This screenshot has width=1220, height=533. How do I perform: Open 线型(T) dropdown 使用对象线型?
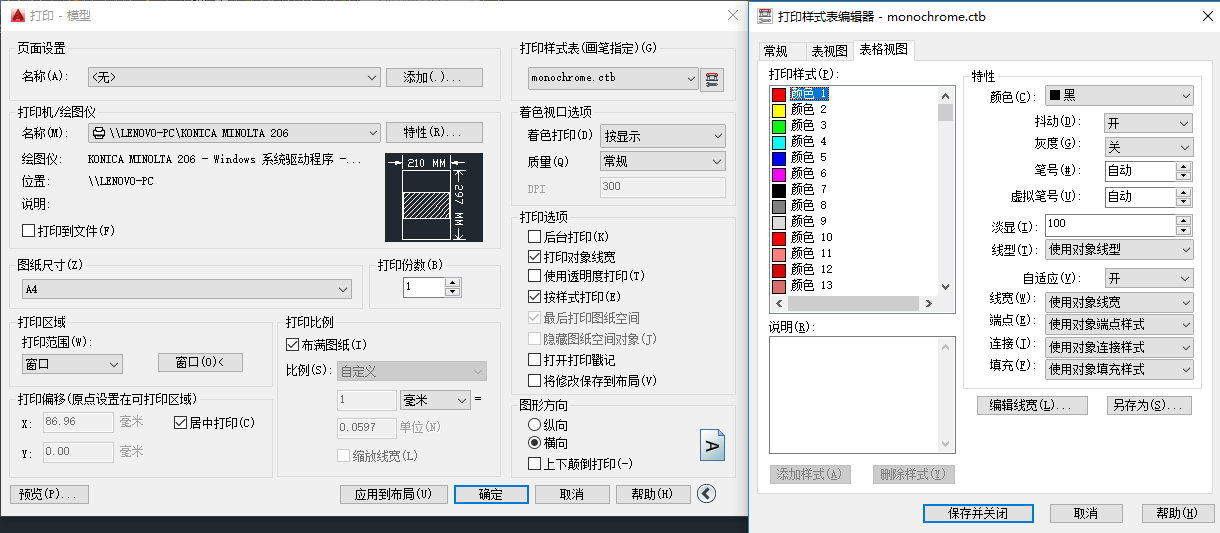[1119, 250]
